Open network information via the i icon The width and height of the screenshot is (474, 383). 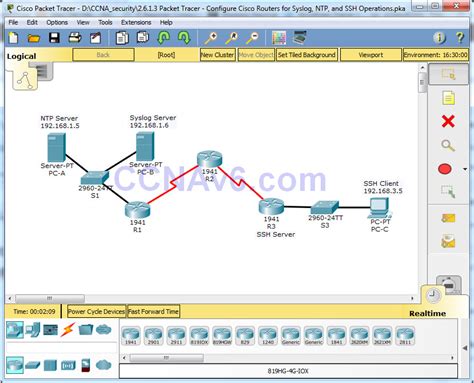(x=439, y=38)
